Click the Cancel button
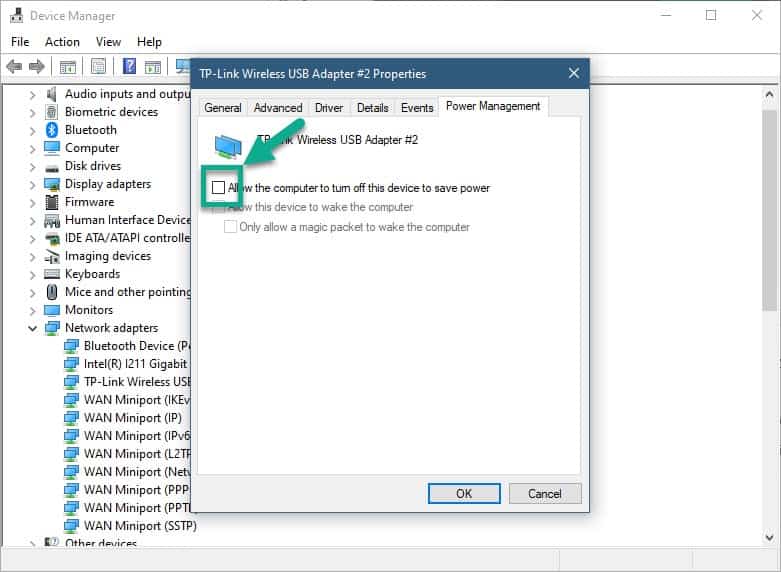 545,493
